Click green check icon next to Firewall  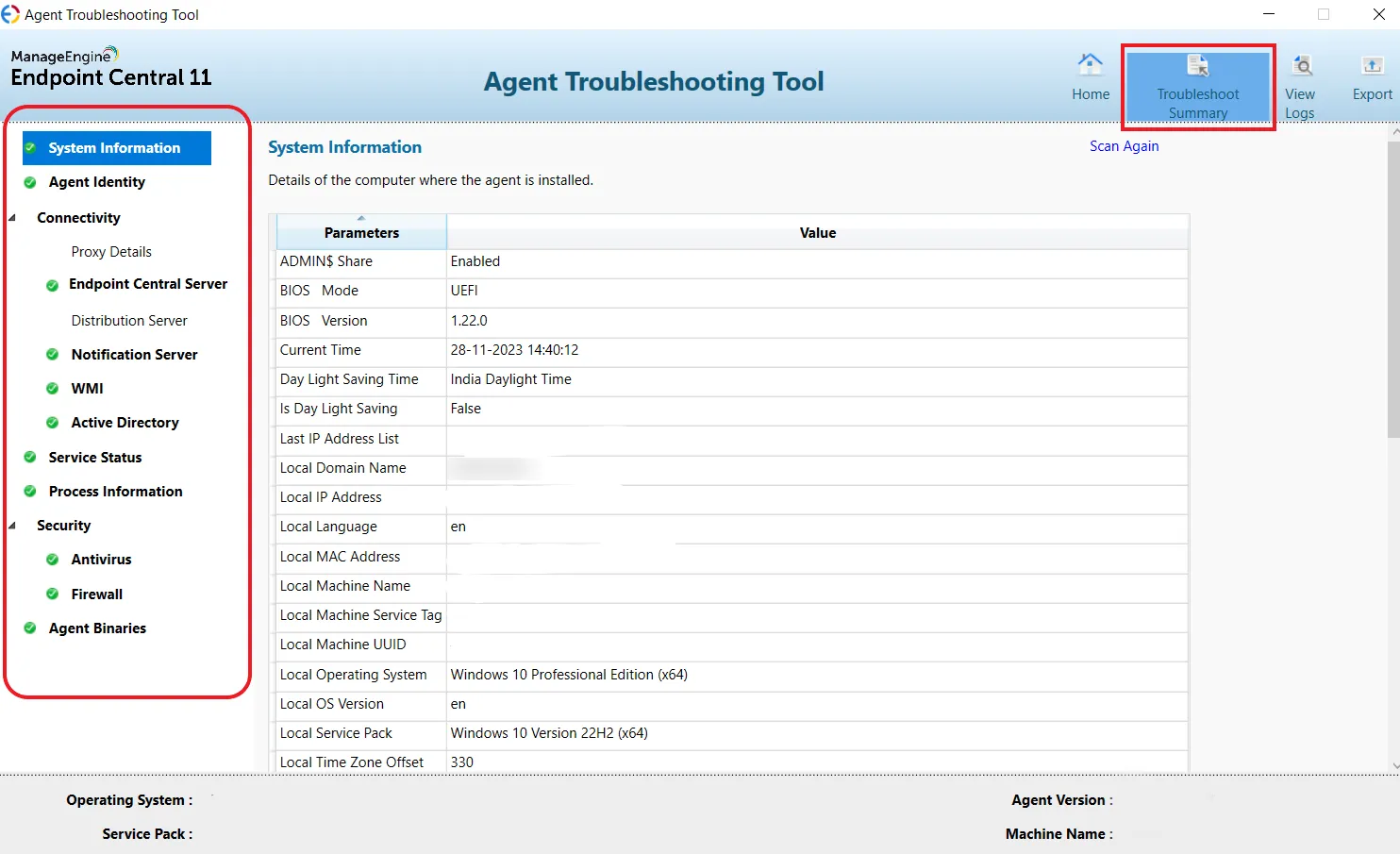tap(53, 594)
